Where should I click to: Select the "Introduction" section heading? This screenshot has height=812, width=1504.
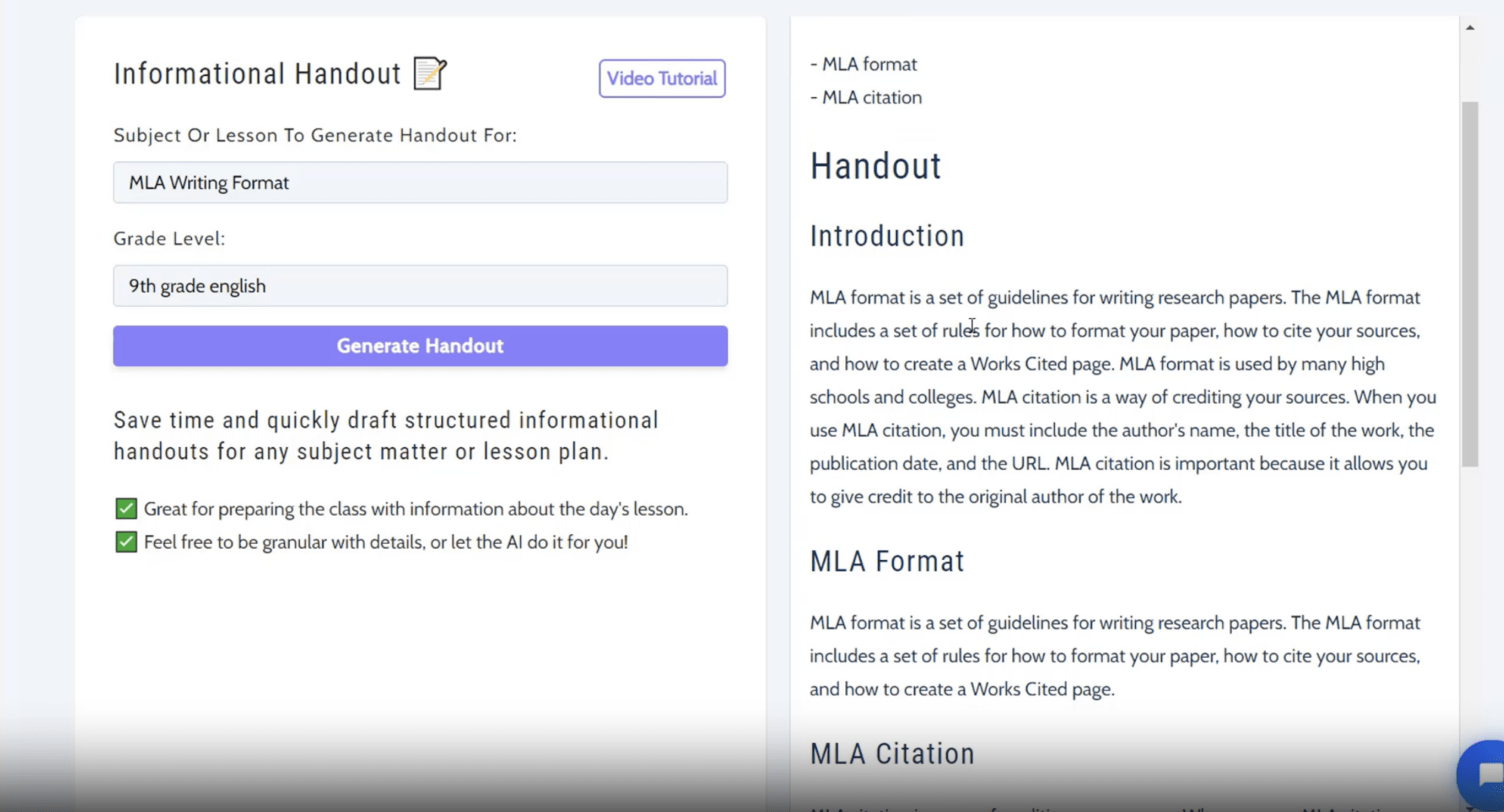click(887, 236)
